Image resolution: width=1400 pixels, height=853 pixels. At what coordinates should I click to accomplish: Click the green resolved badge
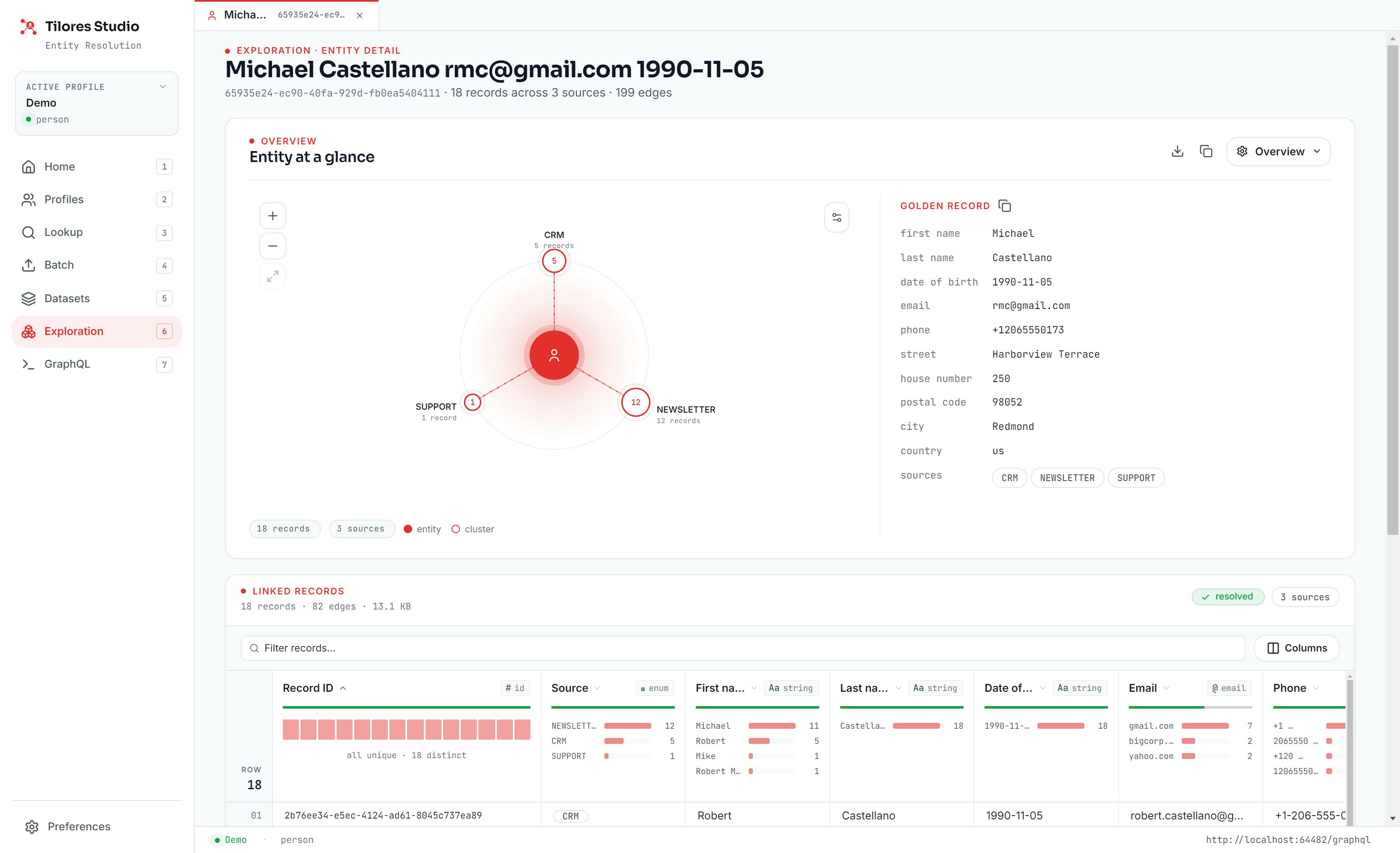coord(1228,597)
